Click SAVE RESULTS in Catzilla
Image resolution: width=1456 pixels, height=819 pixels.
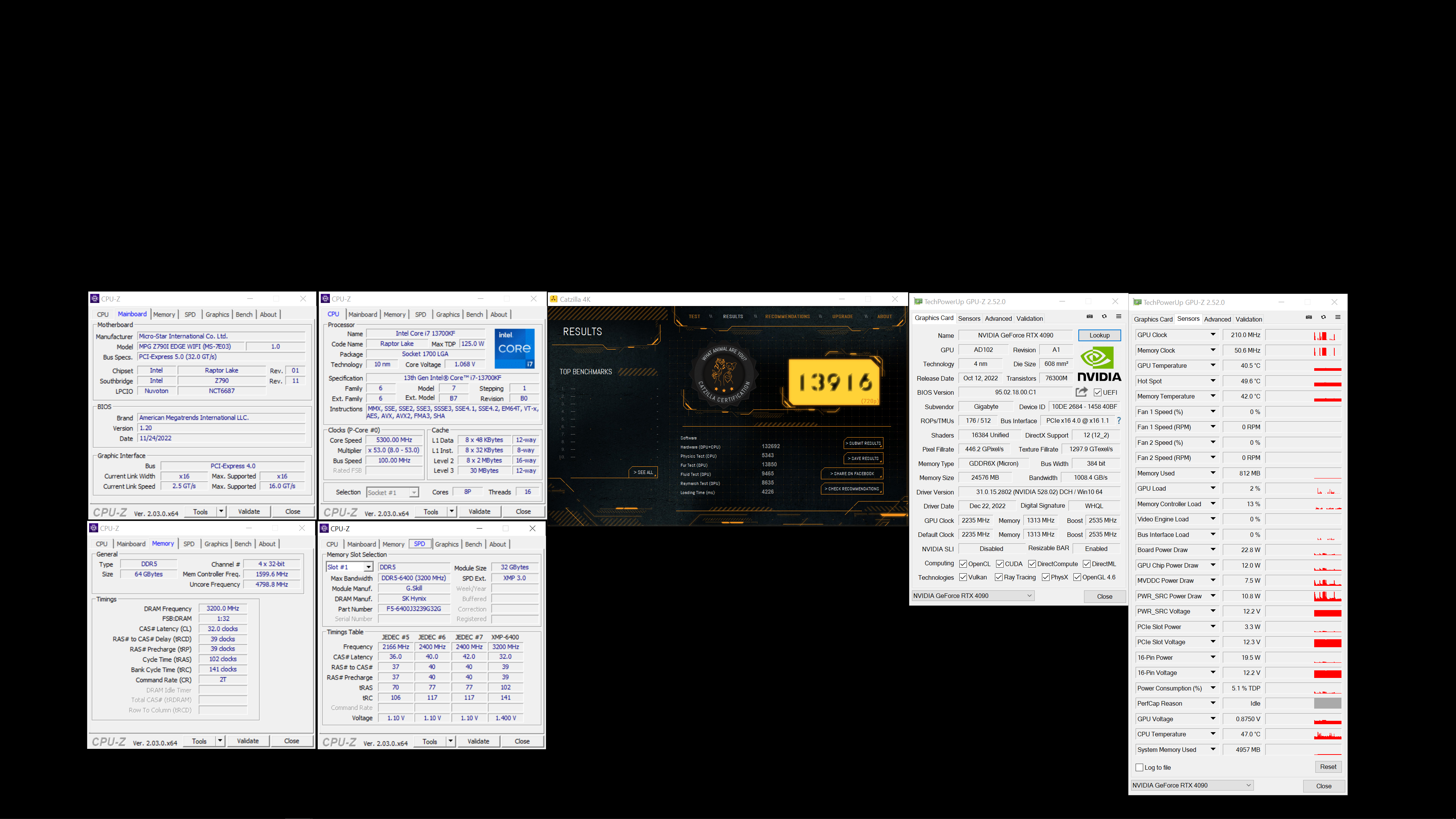863,458
